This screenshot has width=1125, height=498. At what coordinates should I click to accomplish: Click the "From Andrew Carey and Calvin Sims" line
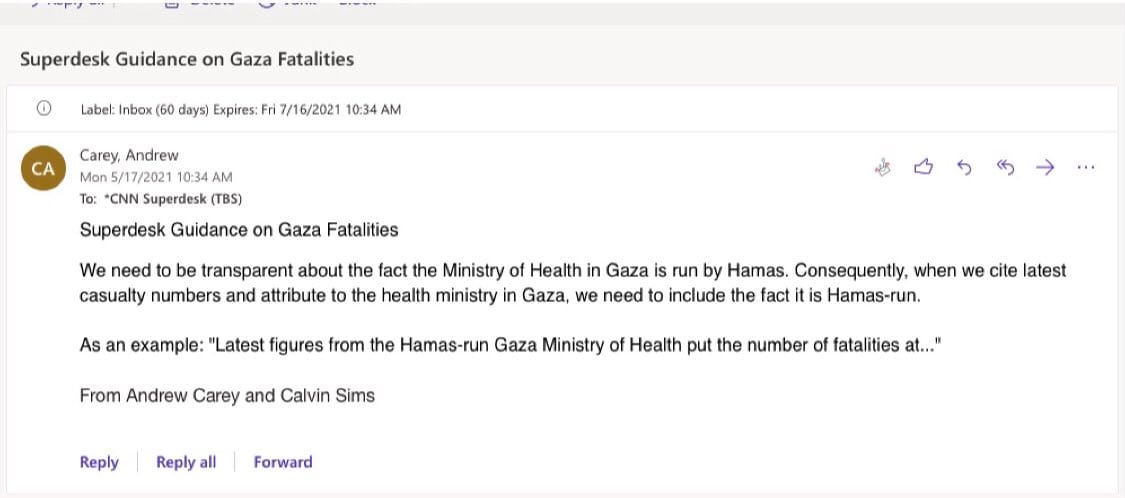(227, 395)
